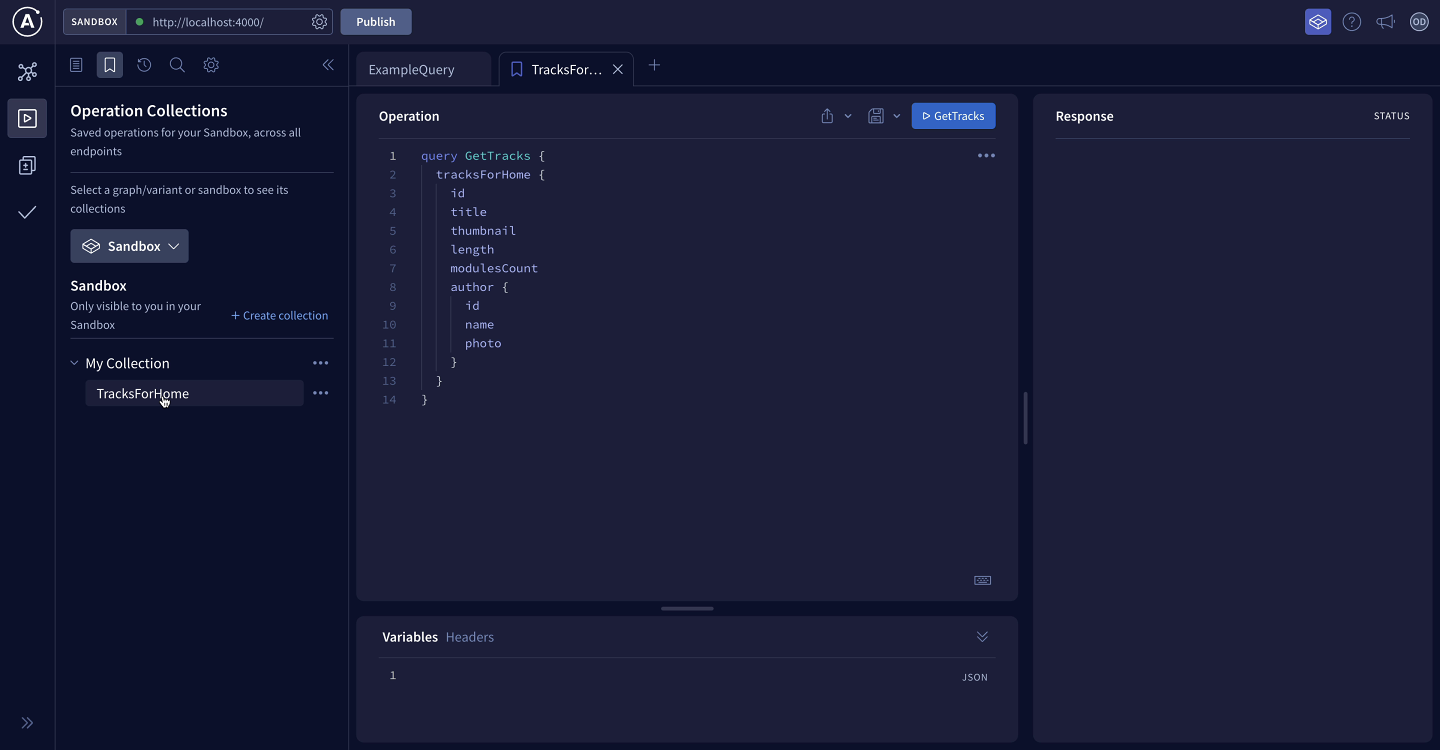The image size is (1440, 750).
Task: Click Create collection link
Action: pos(279,316)
